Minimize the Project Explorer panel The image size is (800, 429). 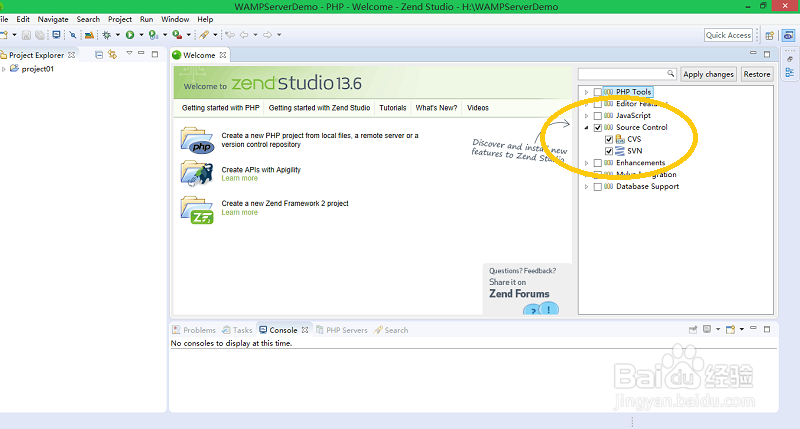(141, 53)
